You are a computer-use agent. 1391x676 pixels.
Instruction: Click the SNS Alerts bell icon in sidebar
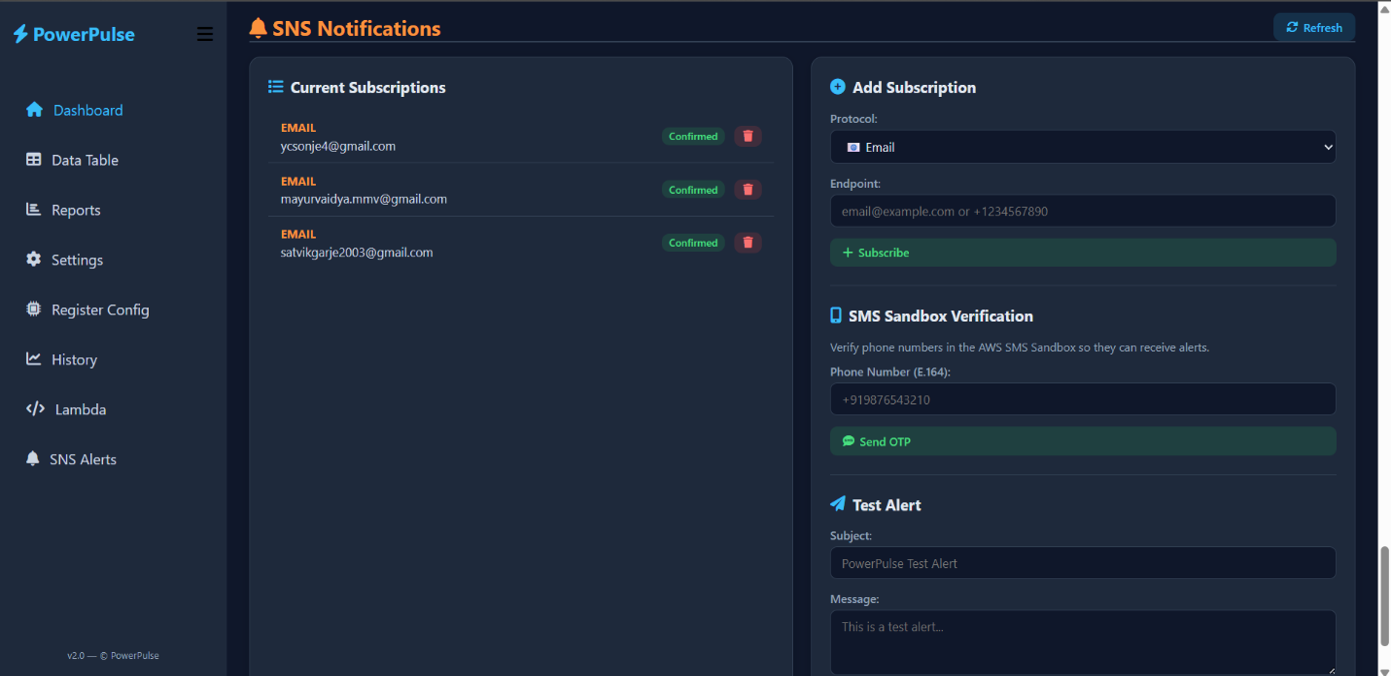click(32, 459)
